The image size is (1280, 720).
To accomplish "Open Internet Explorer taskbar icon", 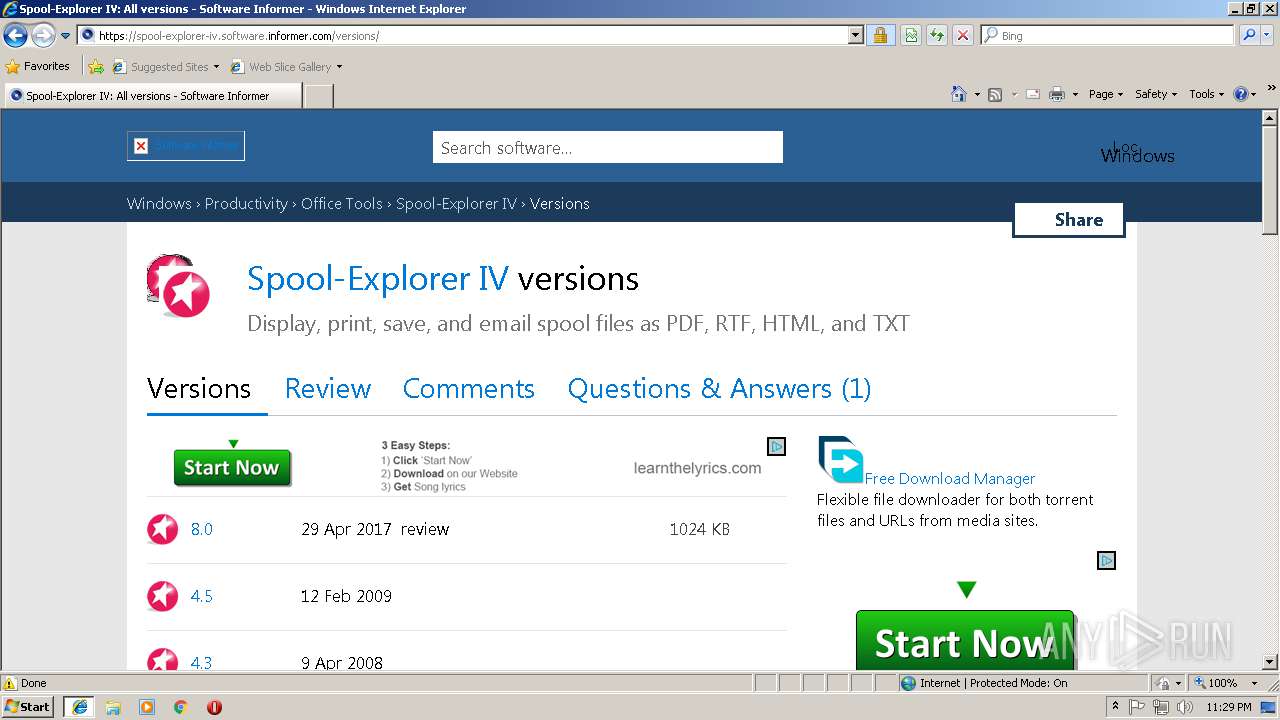I will coord(79,706).
